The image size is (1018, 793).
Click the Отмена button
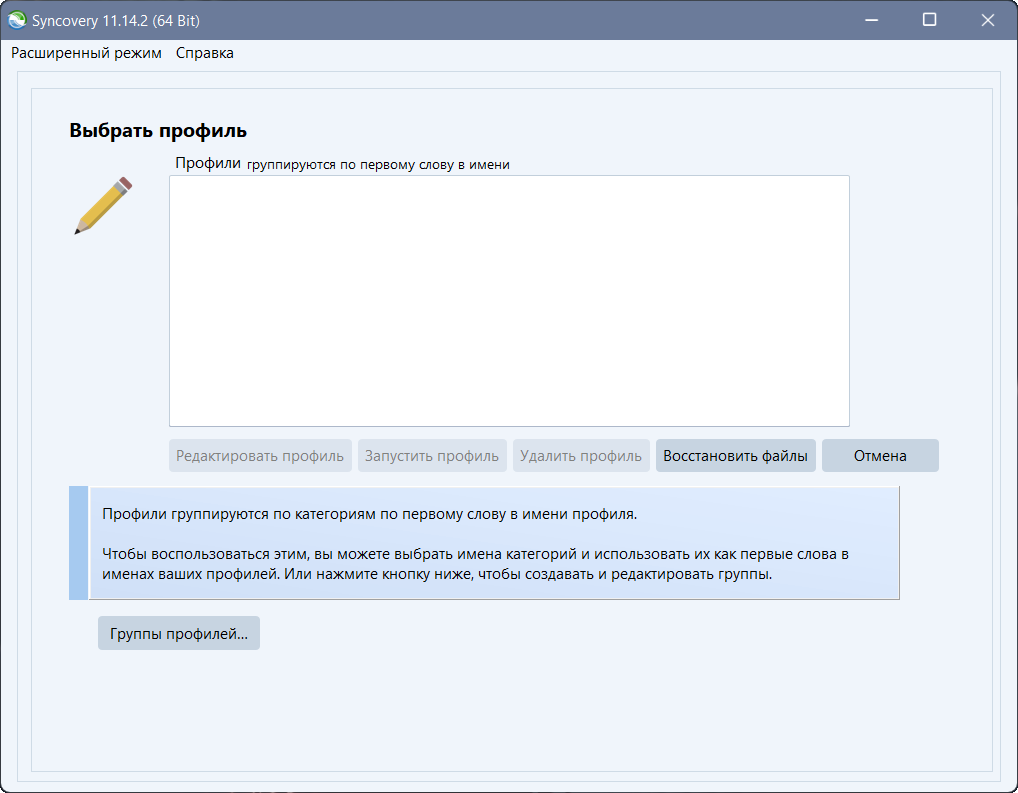(880, 456)
